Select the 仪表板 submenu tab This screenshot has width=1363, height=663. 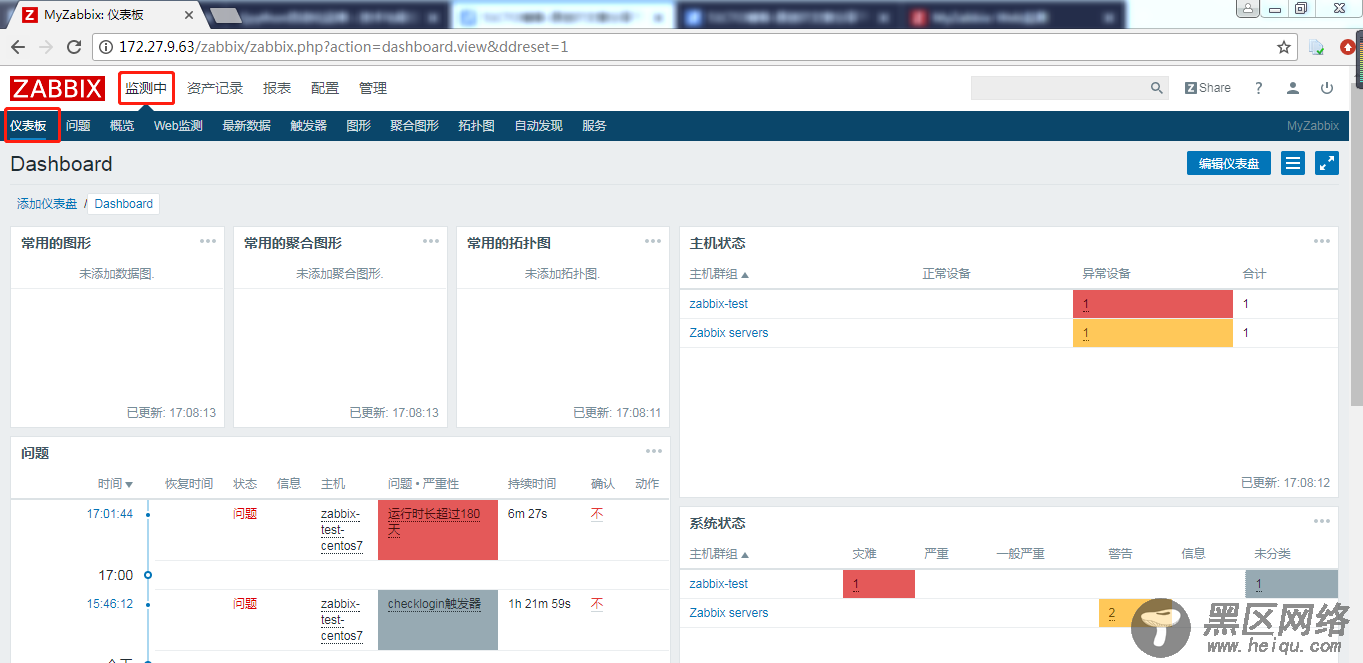click(28, 126)
